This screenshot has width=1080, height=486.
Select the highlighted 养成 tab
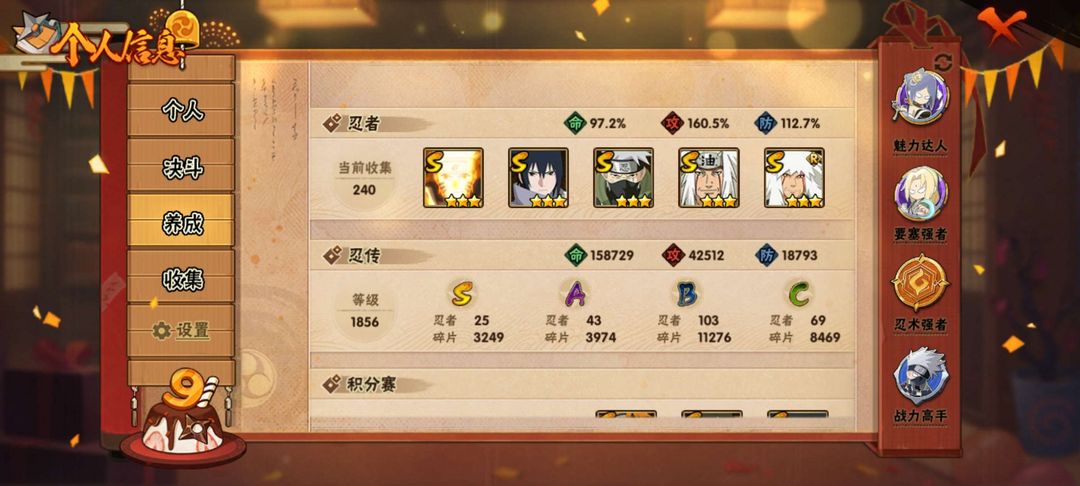(181, 221)
